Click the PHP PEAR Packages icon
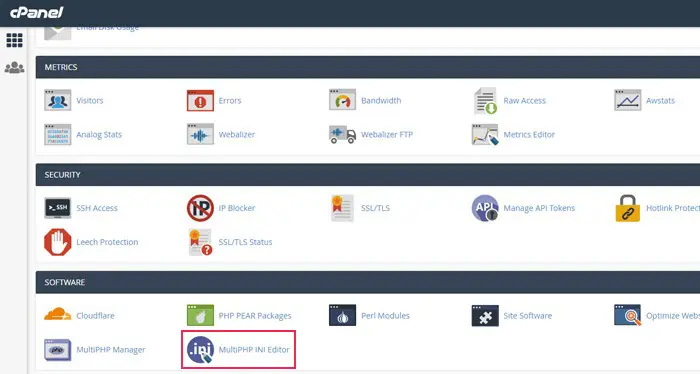This screenshot has height=374, width=700. (x=200, y=316)
